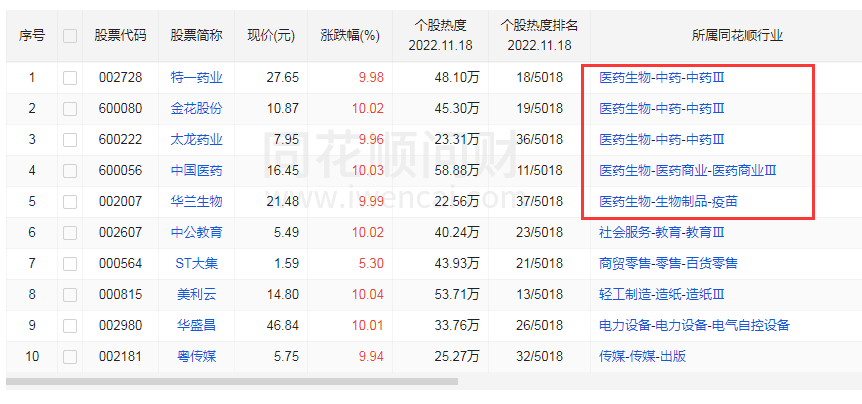Click 特一药业's industry link 医药生物-中药-中药Ⅲ
Screen dimensions: 862x404
click(x=661, y=78)
